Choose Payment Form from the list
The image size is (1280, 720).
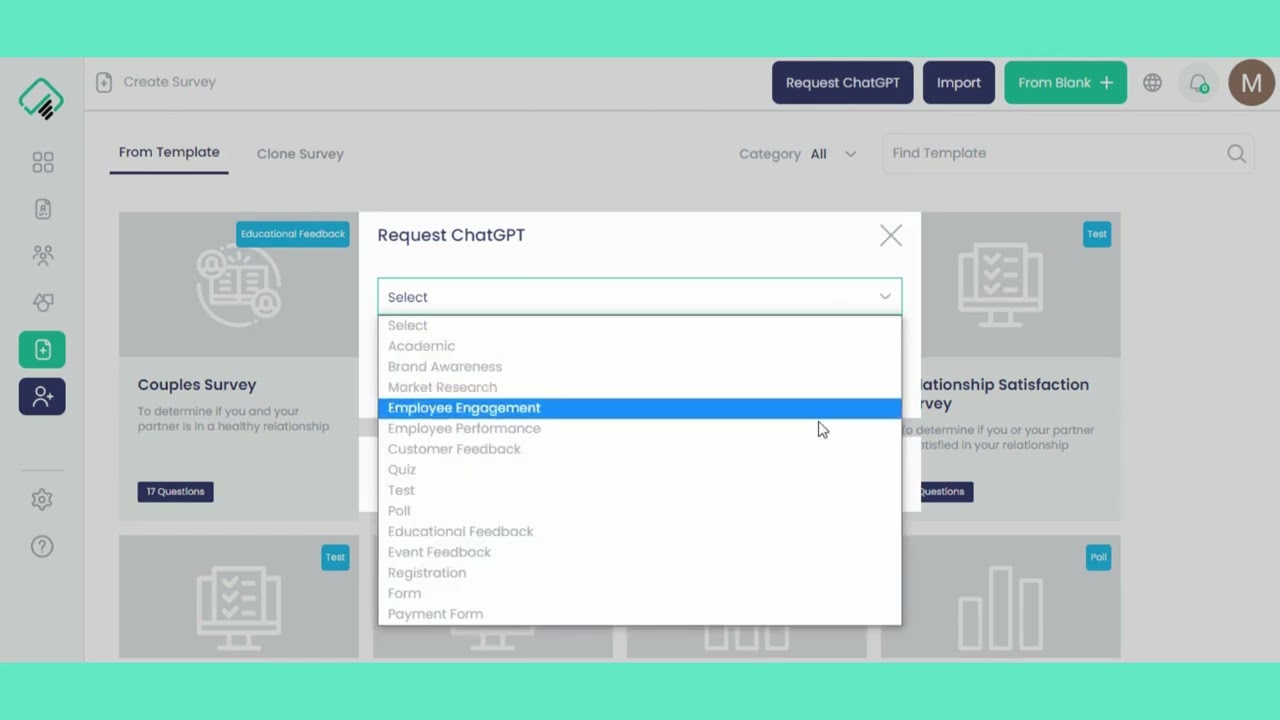point(640,614)
